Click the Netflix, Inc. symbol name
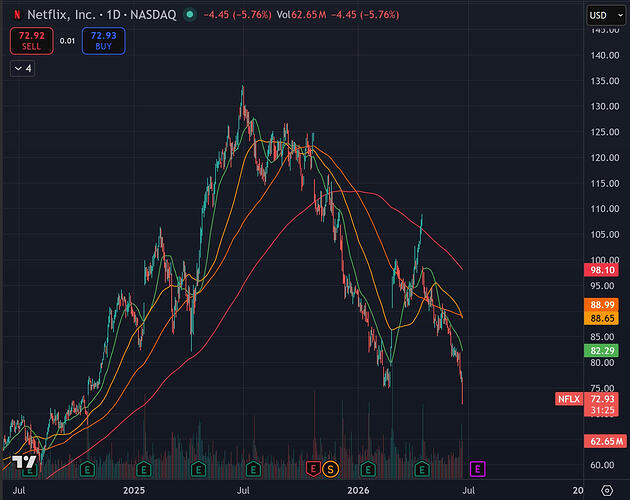Image resolution: width=630 pixels, height=500 pixels. click(x=61, y=15)
